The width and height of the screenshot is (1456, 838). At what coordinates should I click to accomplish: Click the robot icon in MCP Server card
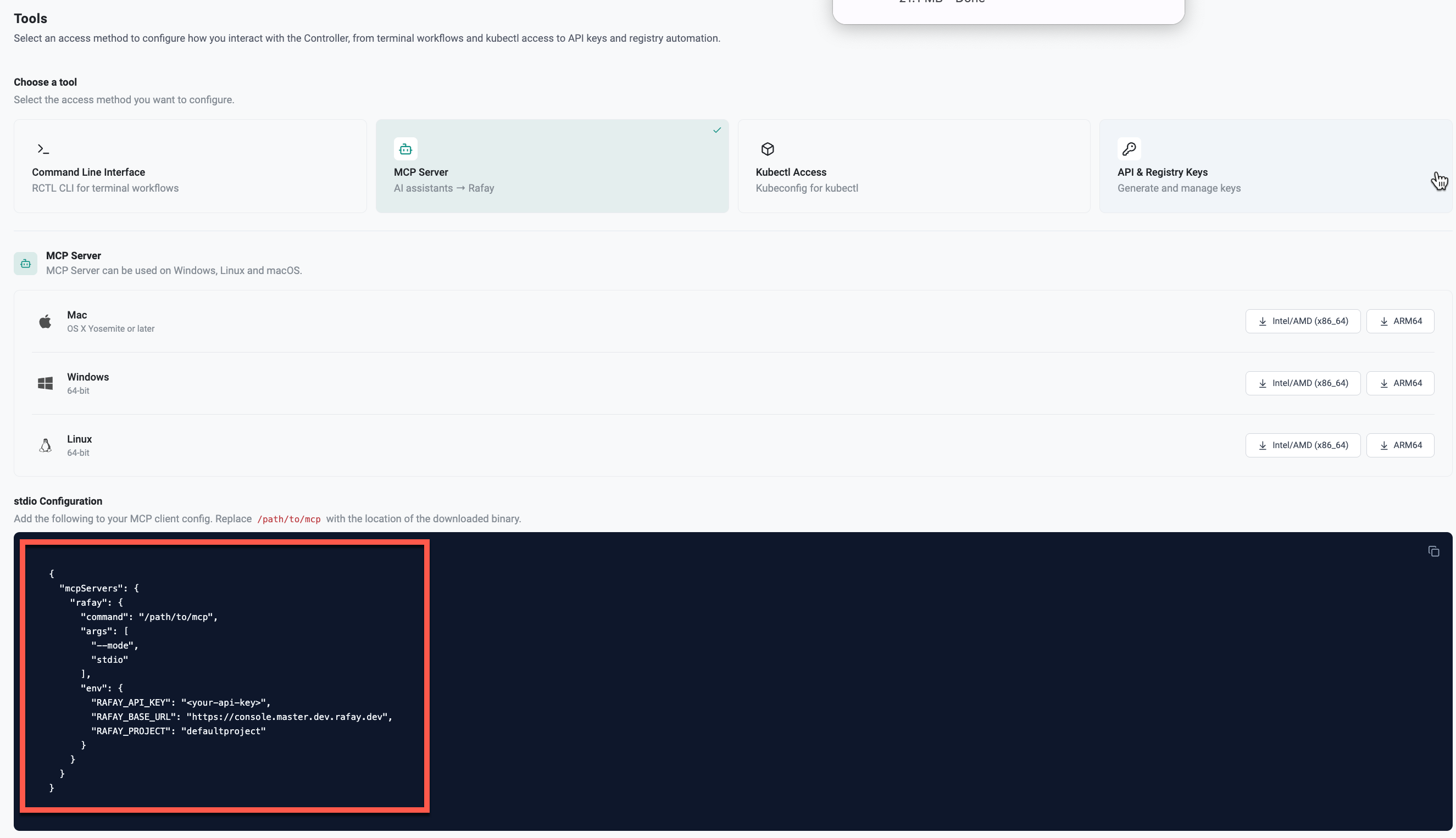click(x=405, y=149)
